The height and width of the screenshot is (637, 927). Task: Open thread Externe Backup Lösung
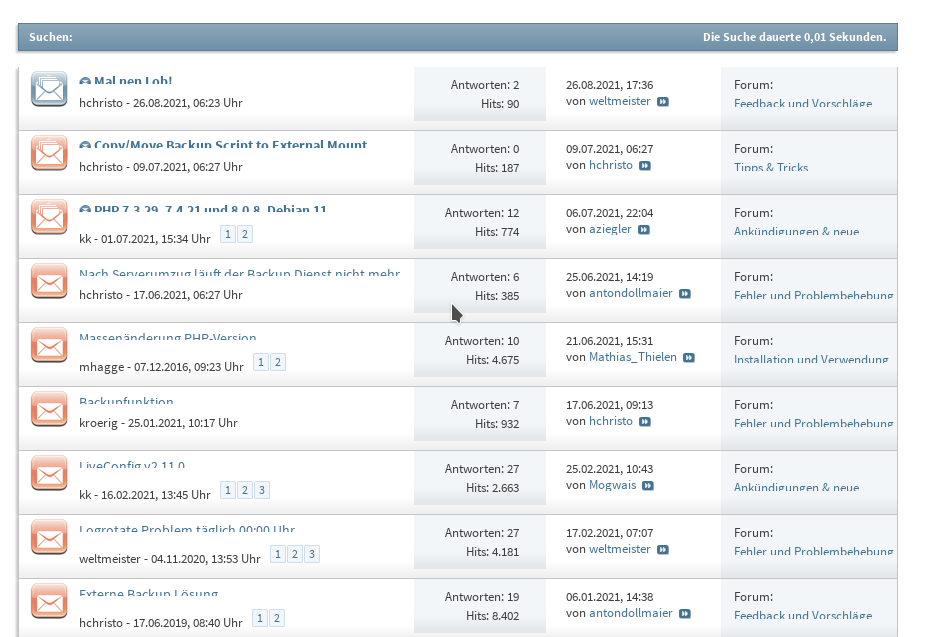149,593
